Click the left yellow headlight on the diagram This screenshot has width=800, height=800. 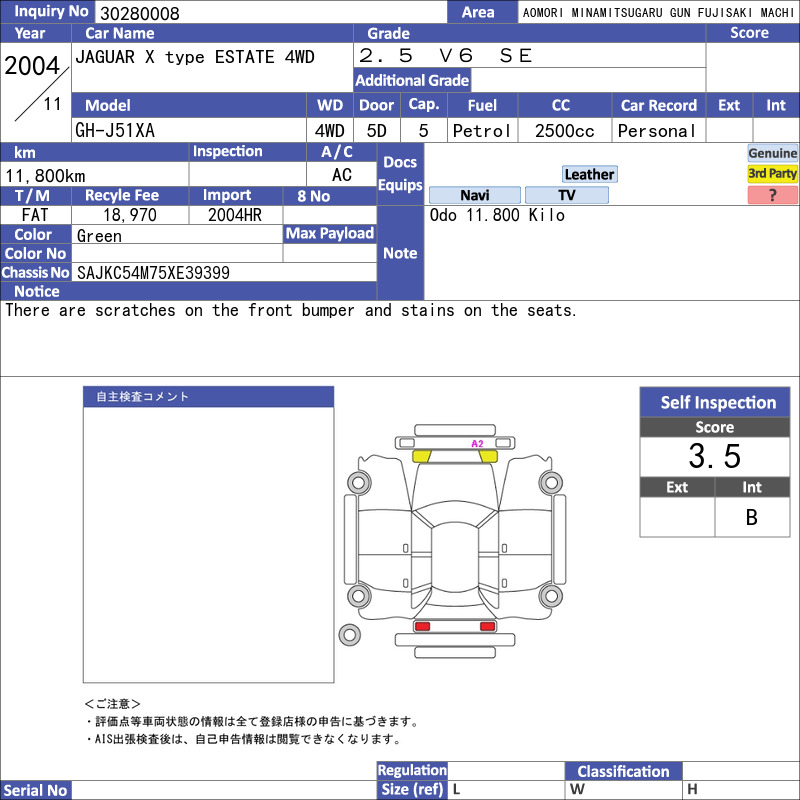coord(421,456)
